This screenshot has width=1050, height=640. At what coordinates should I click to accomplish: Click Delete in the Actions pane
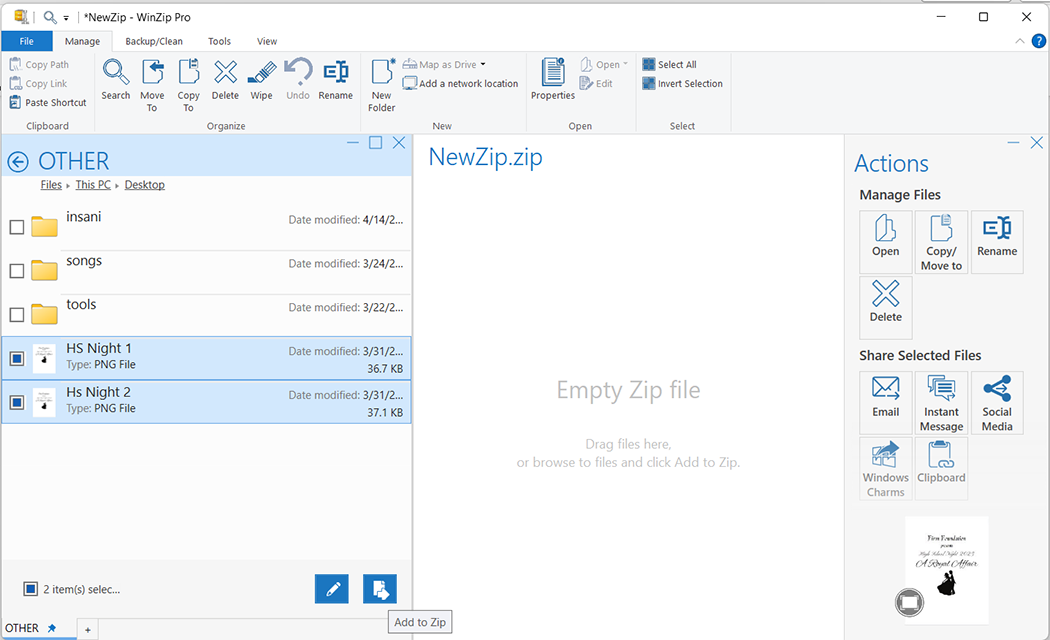click(x=885, y=307)
